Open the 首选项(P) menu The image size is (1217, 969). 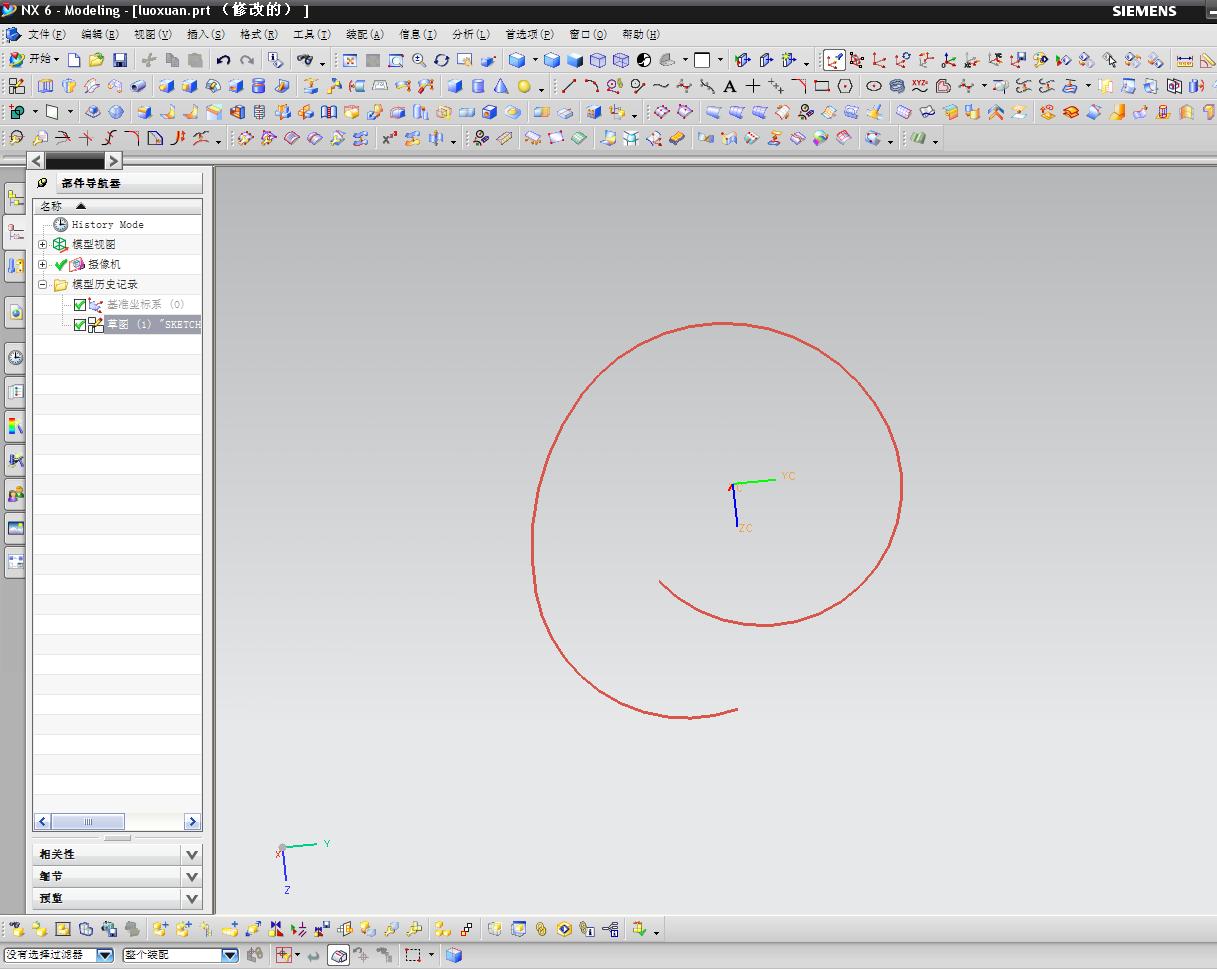point(529,35)
